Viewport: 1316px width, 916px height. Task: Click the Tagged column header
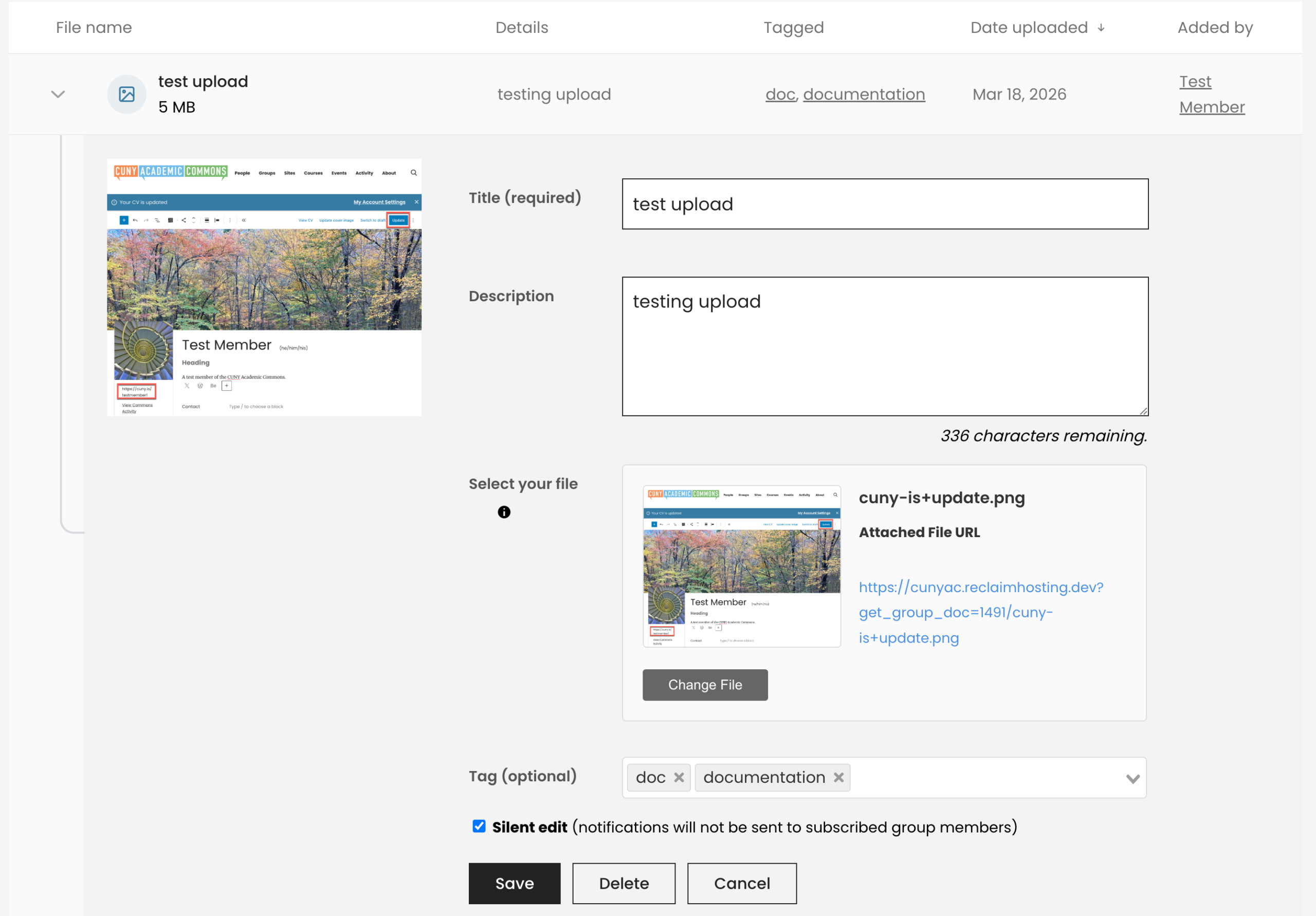(793, 28)
